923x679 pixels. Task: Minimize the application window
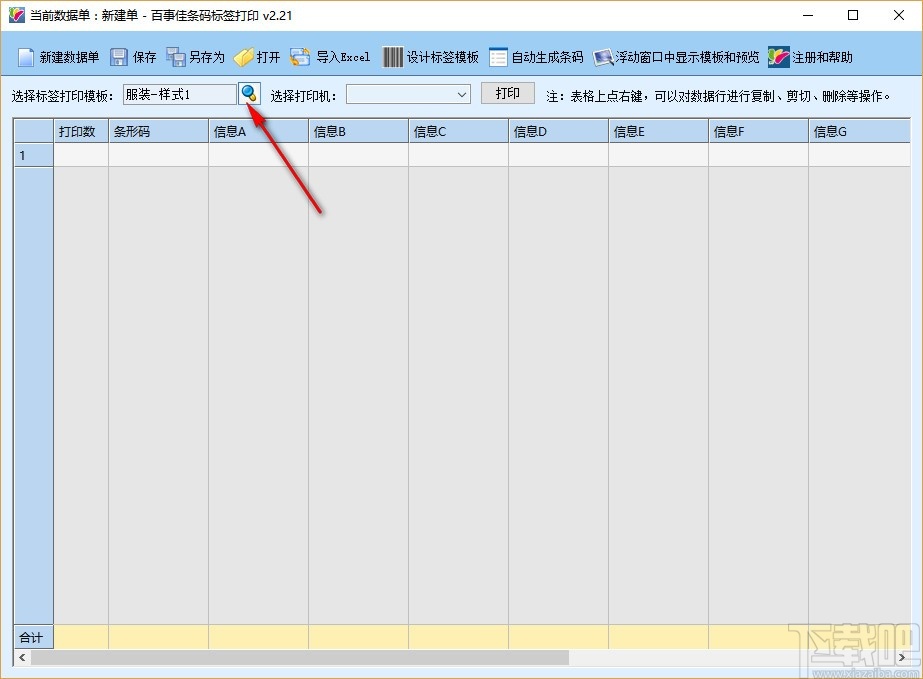tap(808, 15)
